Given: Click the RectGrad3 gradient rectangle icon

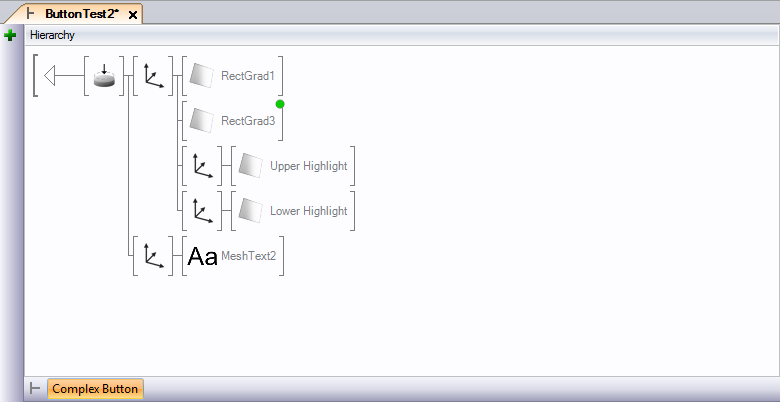Looking at the screenshot, I should click(202, 121).
